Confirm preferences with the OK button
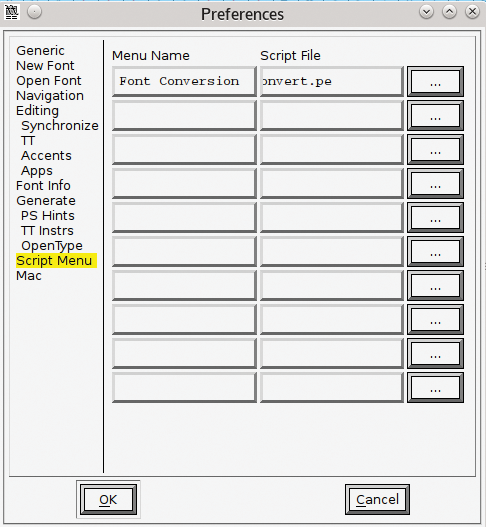Viewport: 486px width, 527px height. pyautogui.click(x=108, y=499)
